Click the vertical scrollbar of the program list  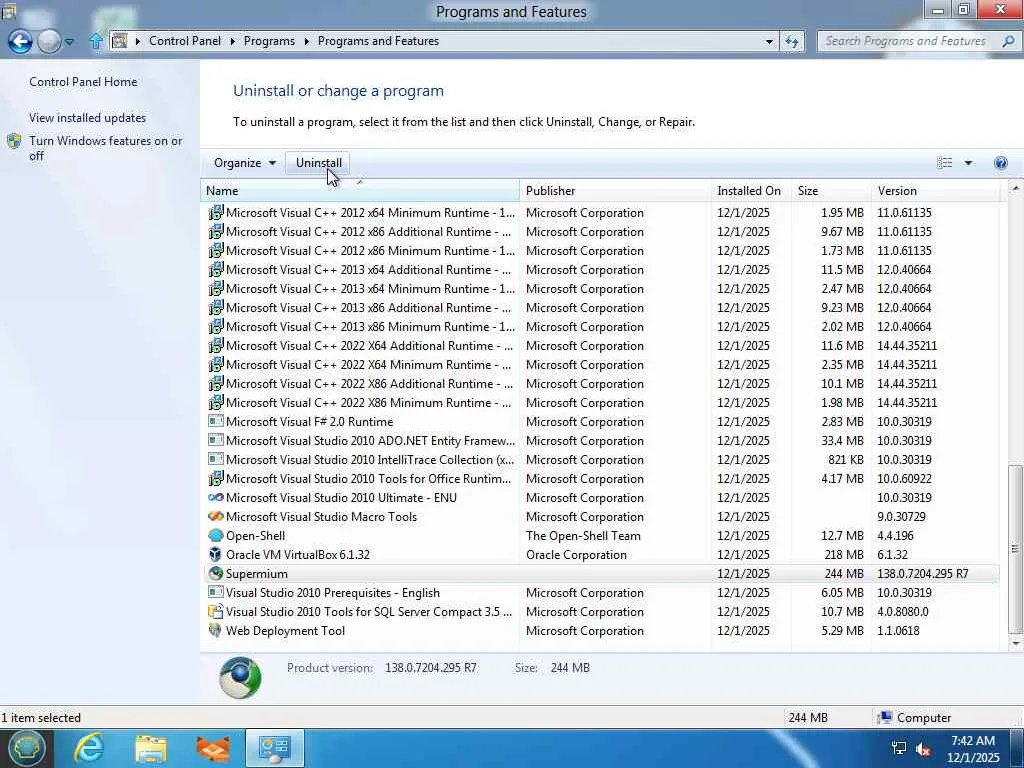click(x=1014, y=549)
